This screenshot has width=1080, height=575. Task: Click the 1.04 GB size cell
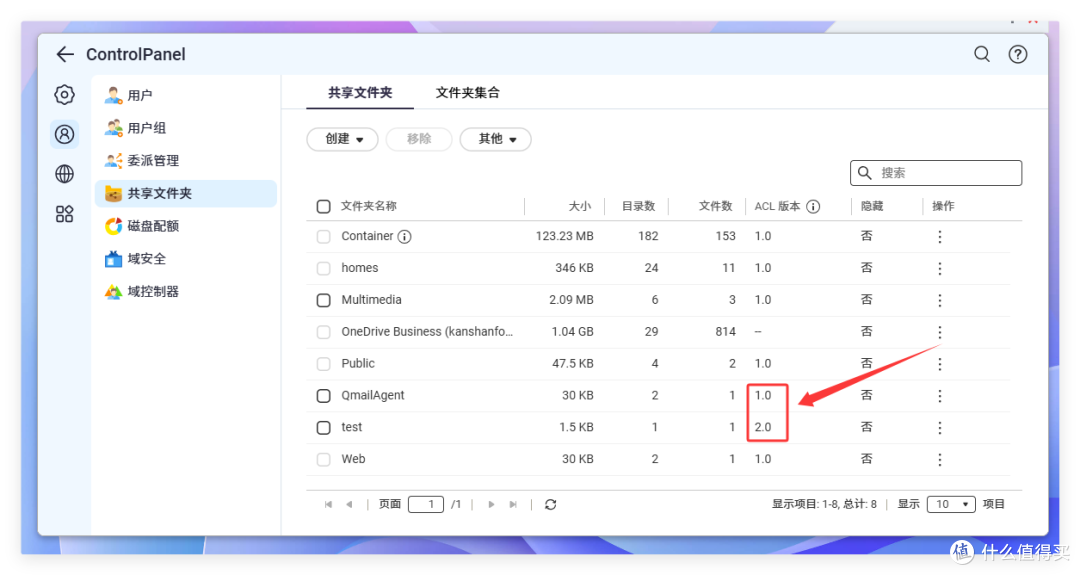click(x=572, y=332)
